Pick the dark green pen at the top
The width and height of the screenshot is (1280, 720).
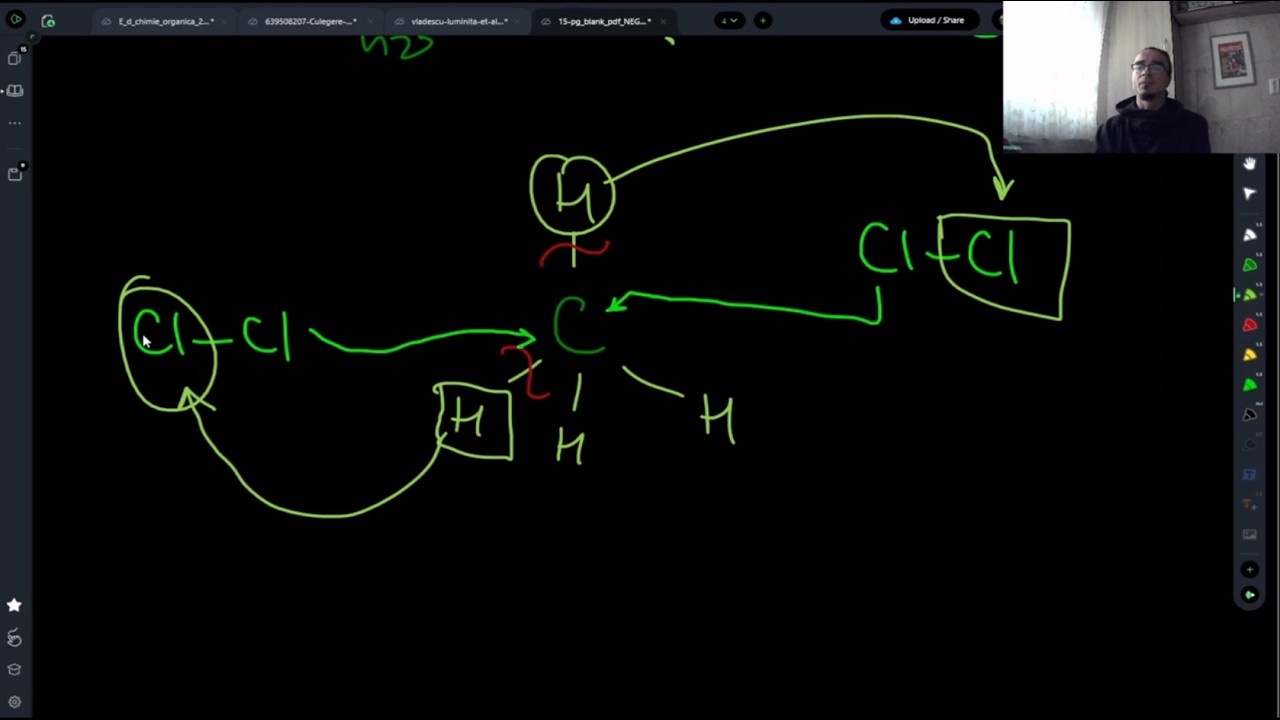click(1249, 265)
